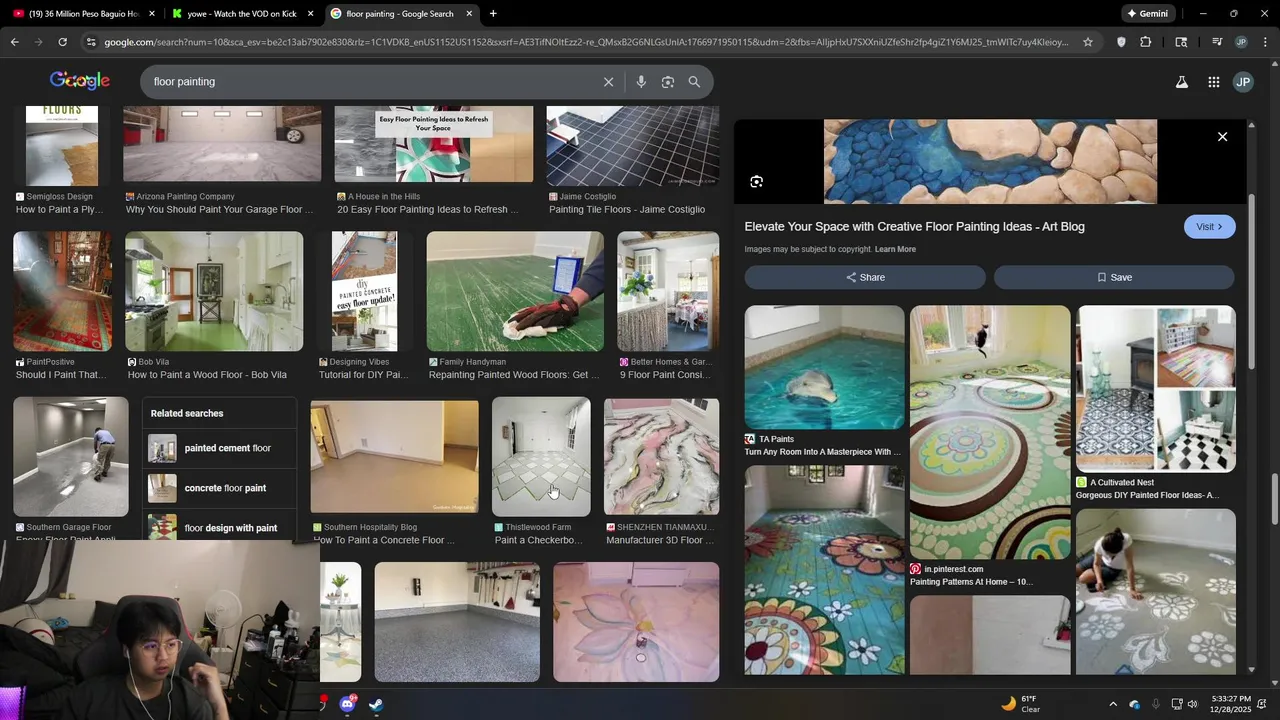The image size is (1280, 720).
Task: Open Search Labs flask icon
Action: (1182, 82)
